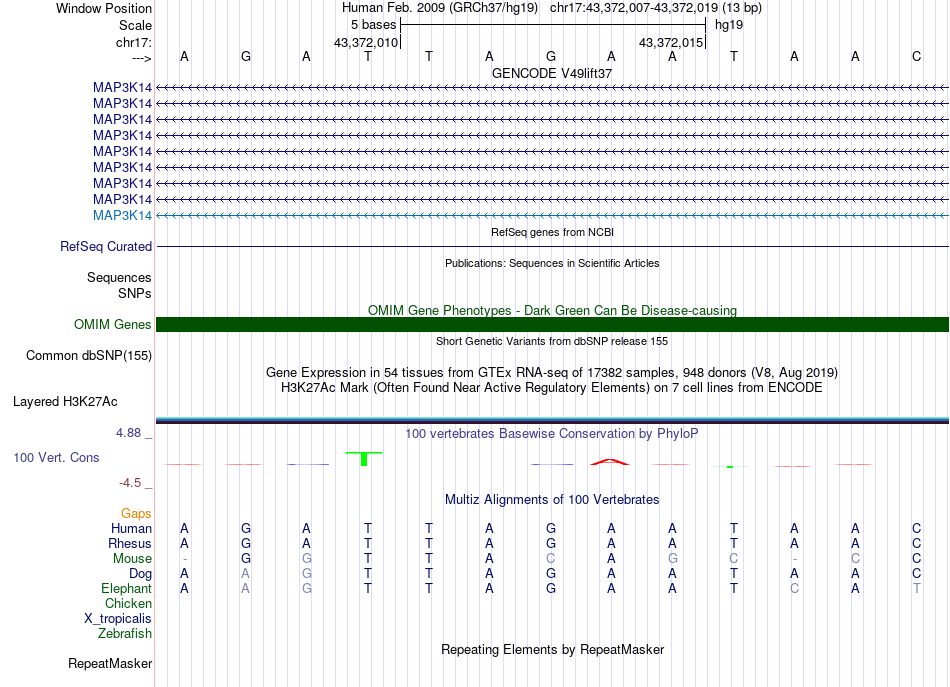Click the Common dbSNP(155) track label

(x=88, y=356)
